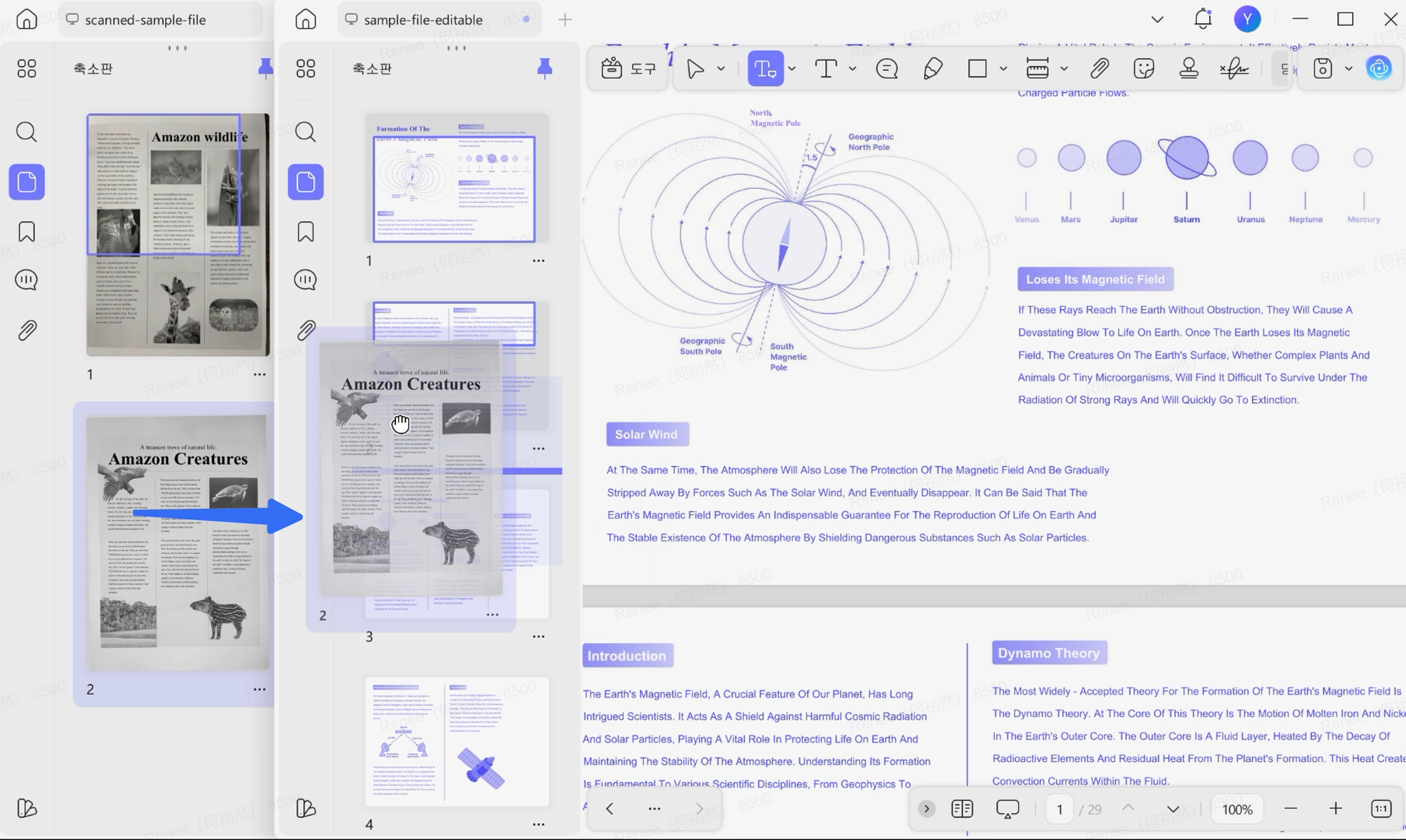The height and width of the screenshot is (840, 1406).
Task: Open the edit-text tool dropdown arrow
Action: (x=791, y=68)
